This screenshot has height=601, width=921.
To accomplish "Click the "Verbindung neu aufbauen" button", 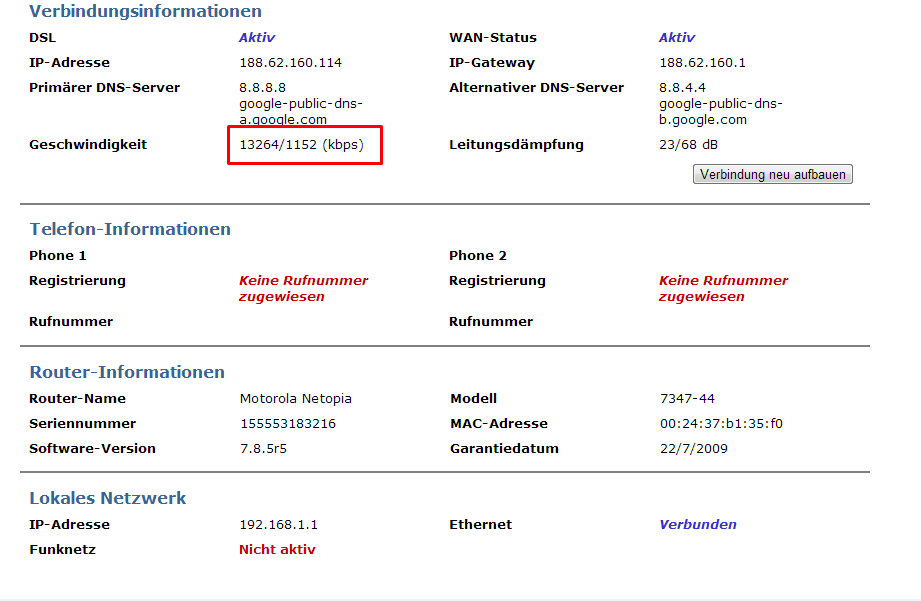I will click(772, 175).
